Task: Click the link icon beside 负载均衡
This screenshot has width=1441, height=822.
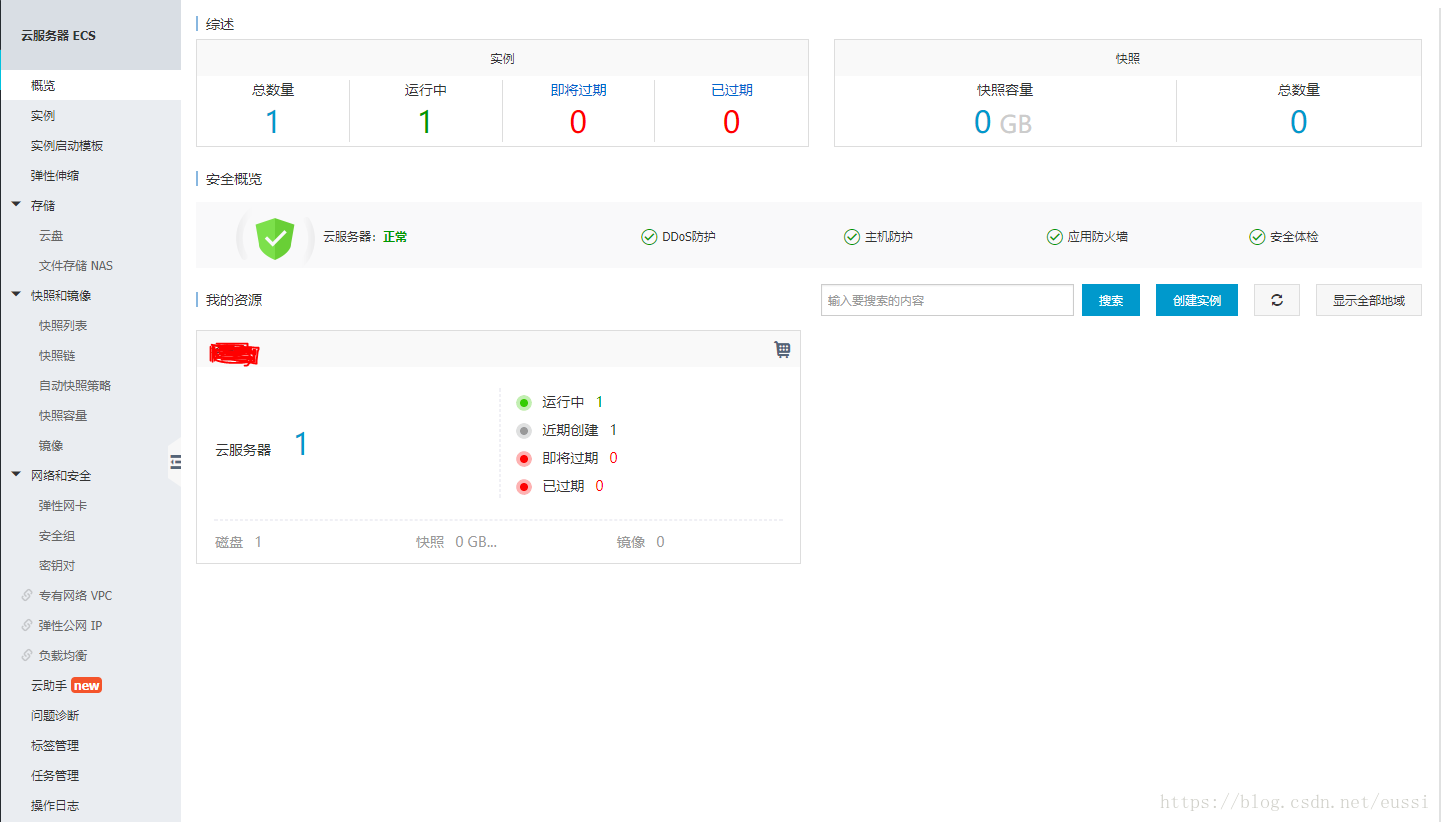Action: pos(27,655)
